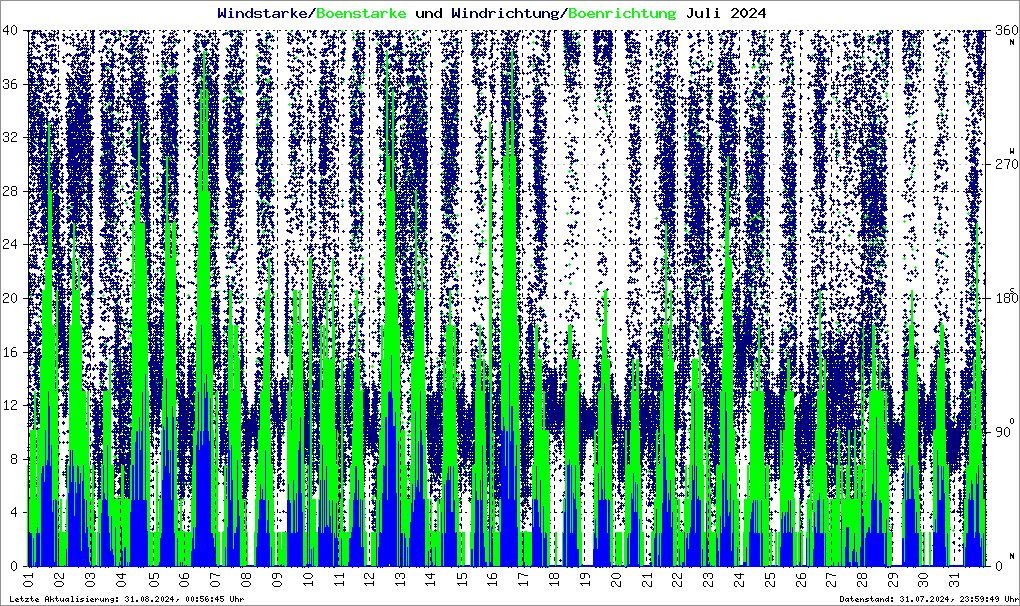Click the '17' day label on date axis

[x=523, y=577]
